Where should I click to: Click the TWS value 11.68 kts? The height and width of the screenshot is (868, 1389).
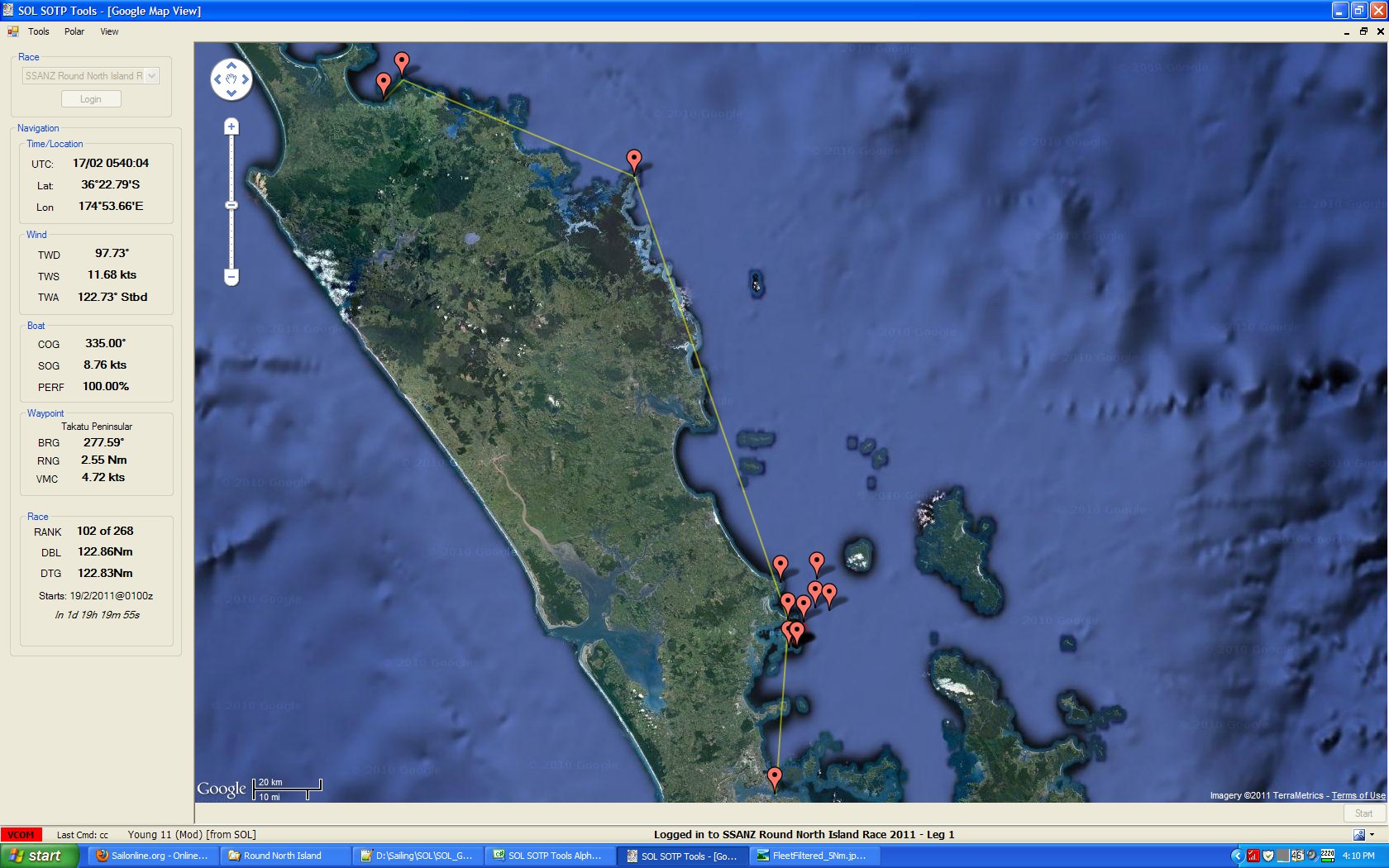pos(112,274)
